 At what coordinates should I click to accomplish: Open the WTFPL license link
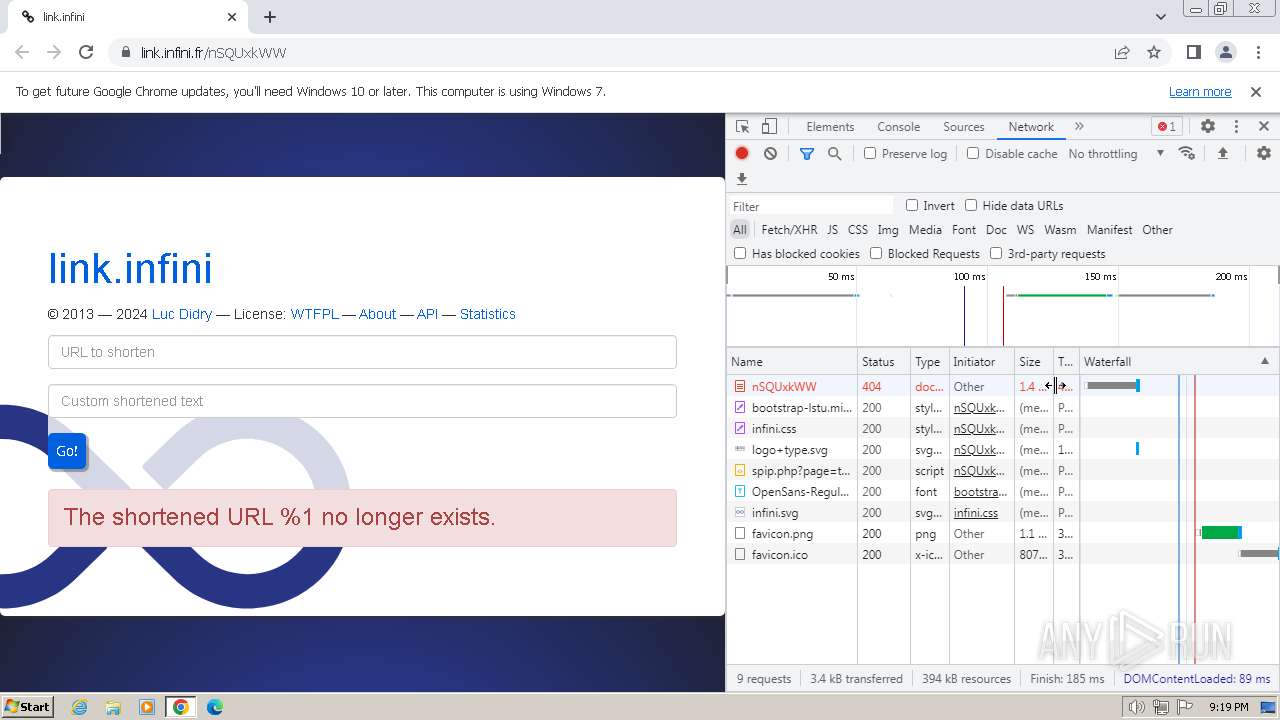[315, 314]
